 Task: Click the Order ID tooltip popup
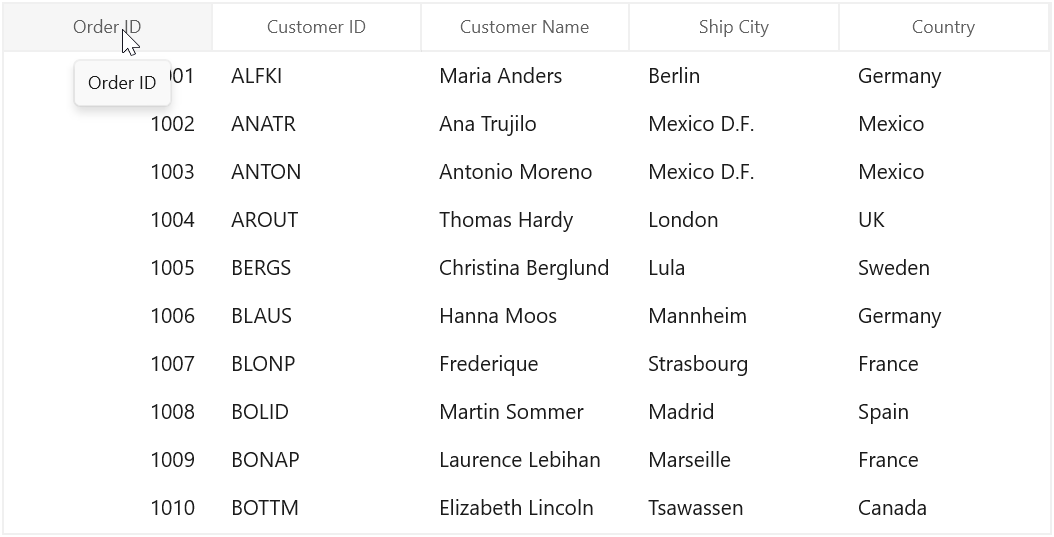[122, 83]
